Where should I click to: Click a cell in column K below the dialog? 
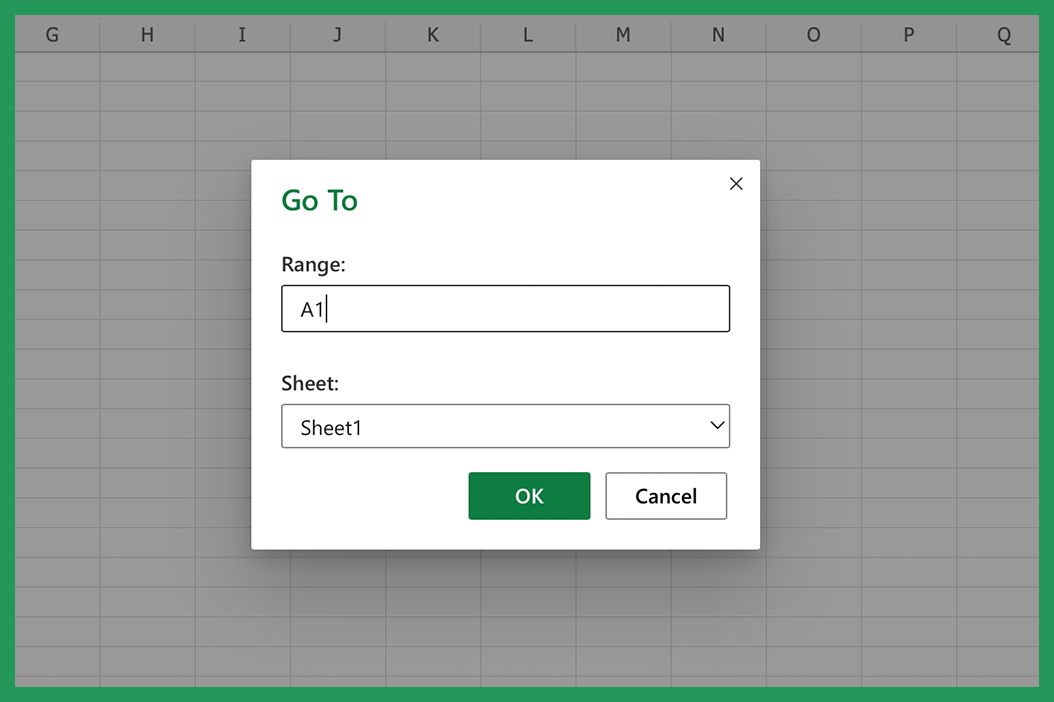[432, 620]
